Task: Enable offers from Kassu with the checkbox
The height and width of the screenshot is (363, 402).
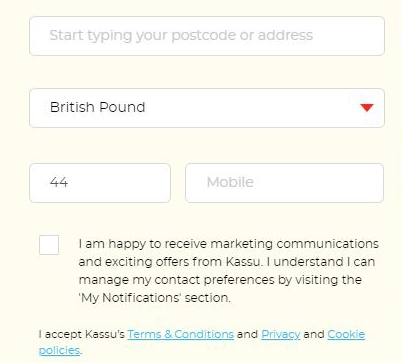Action: point(49,245)
